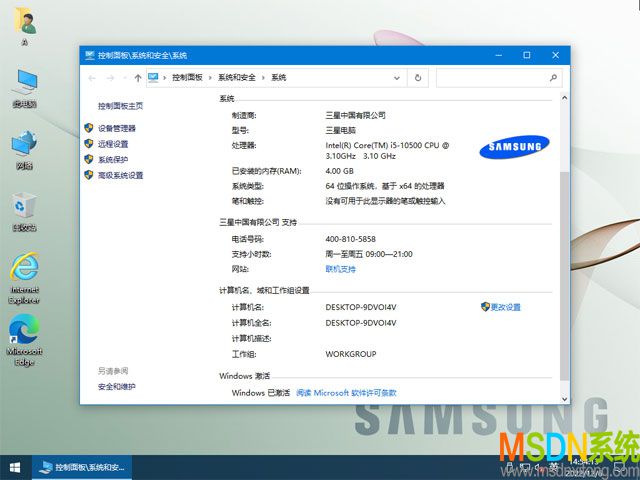
Task: Open the This PC desktop icon
Action: pyautogui.click(x=25, y=88)
